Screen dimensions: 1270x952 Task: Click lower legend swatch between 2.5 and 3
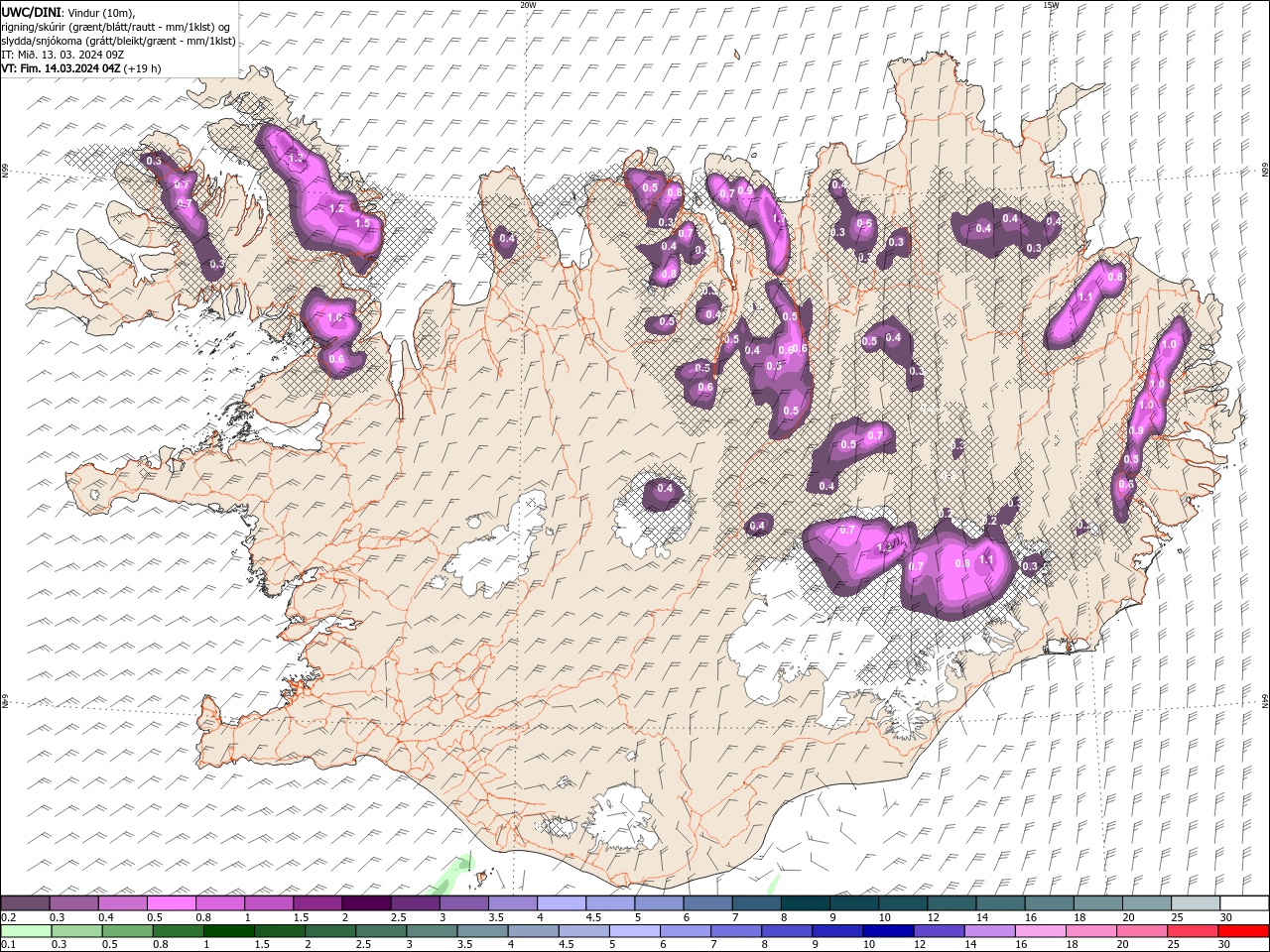tap(380, 931)
